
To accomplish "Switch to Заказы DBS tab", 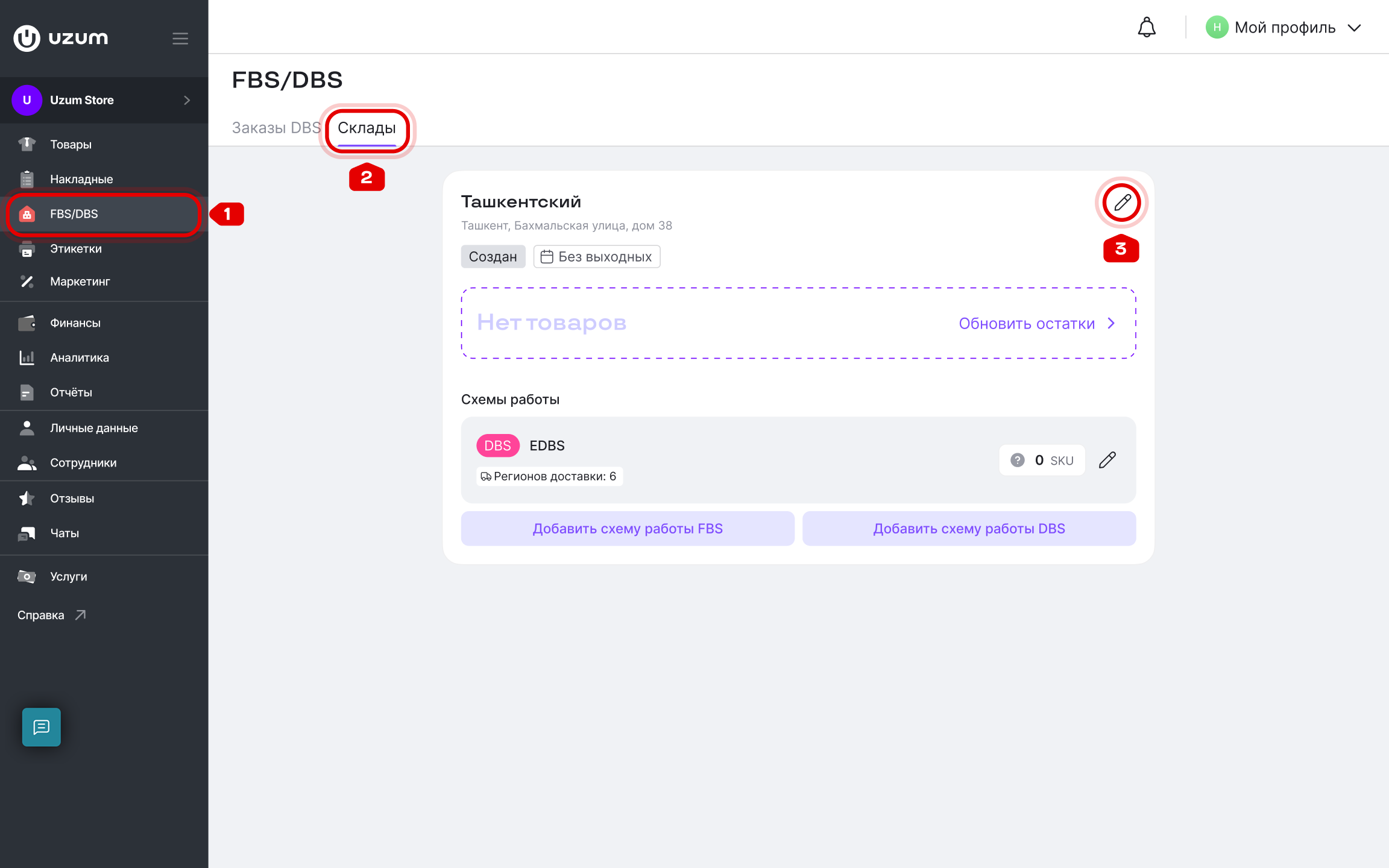I will (276, 128).
